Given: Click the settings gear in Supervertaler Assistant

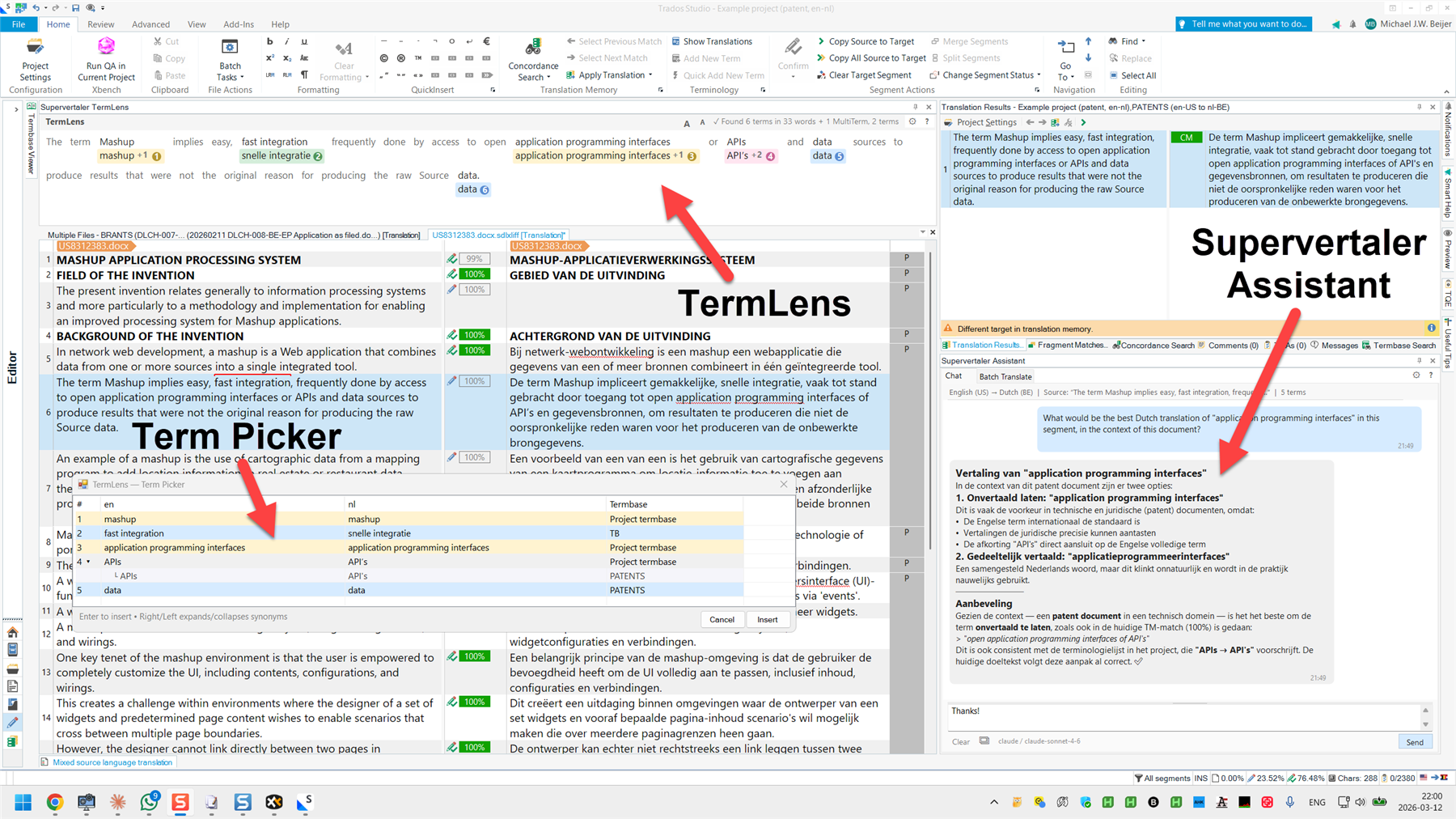Looking at the screenshot, I should (x=1416, y=375).
